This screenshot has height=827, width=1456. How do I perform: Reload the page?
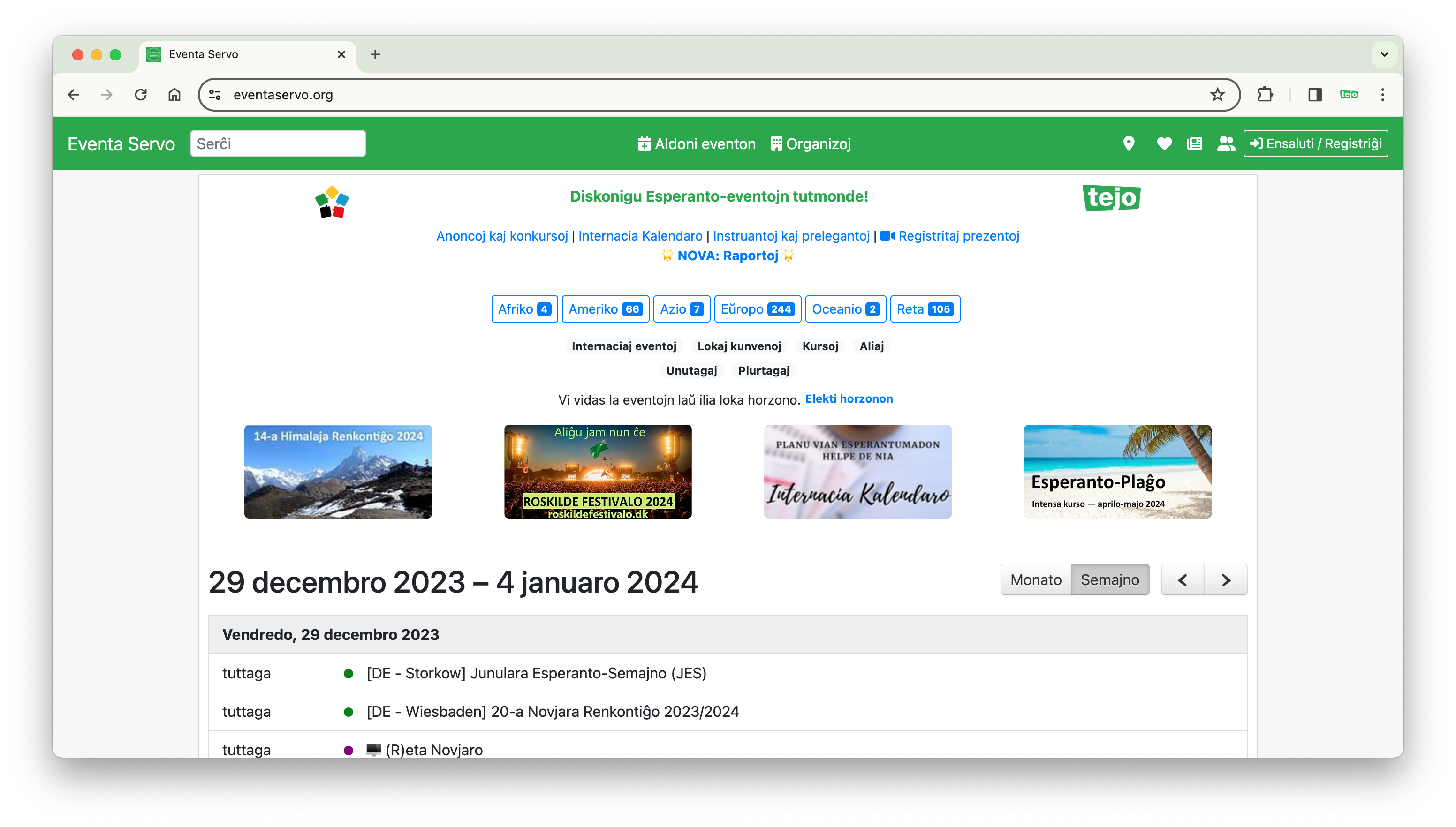pyautogui.click(x=140, y=95)
